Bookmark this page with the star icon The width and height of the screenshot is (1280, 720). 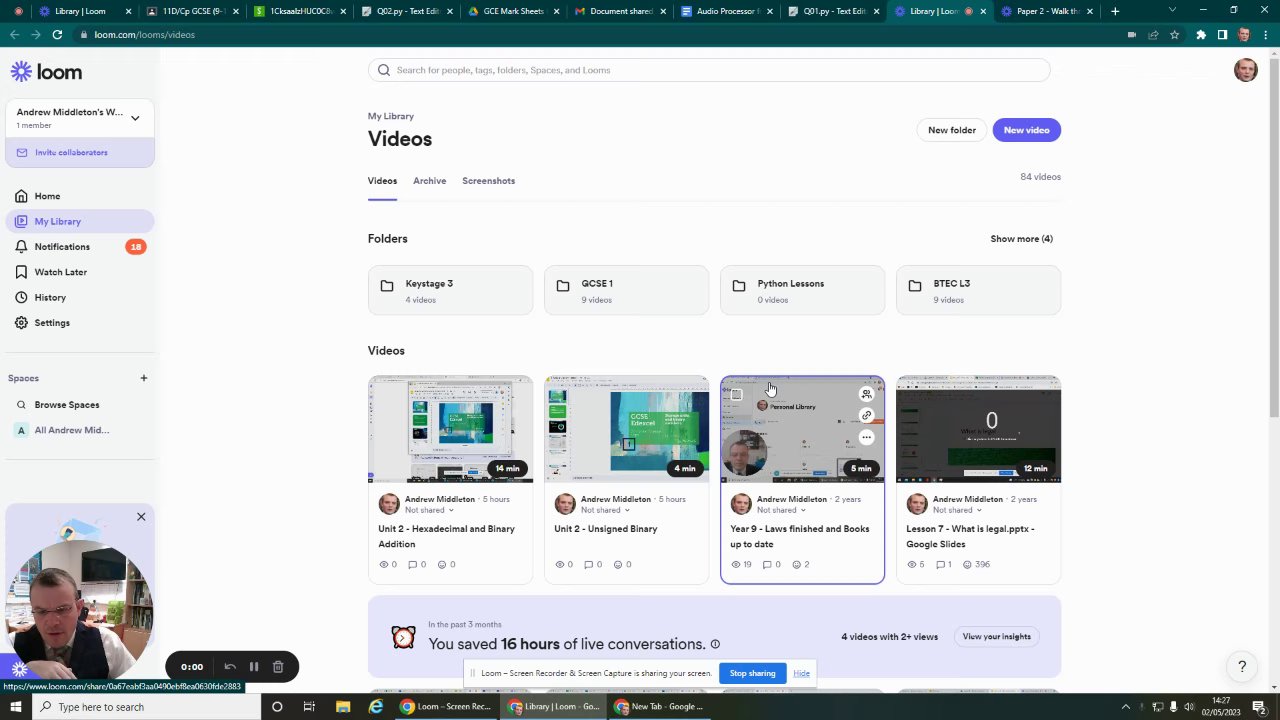click(x=1174, y=34)
